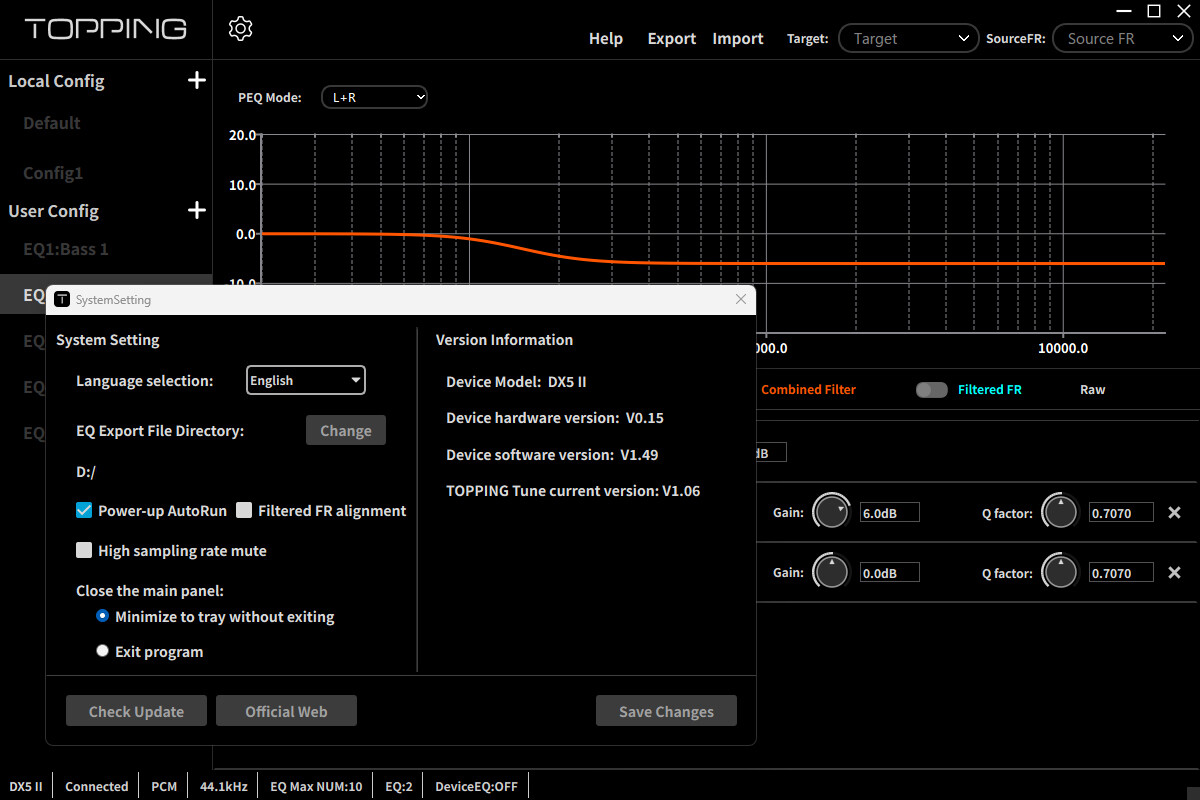
Task: Click the Import menu item
Action: pyautogui.click(x=738, y=38)
